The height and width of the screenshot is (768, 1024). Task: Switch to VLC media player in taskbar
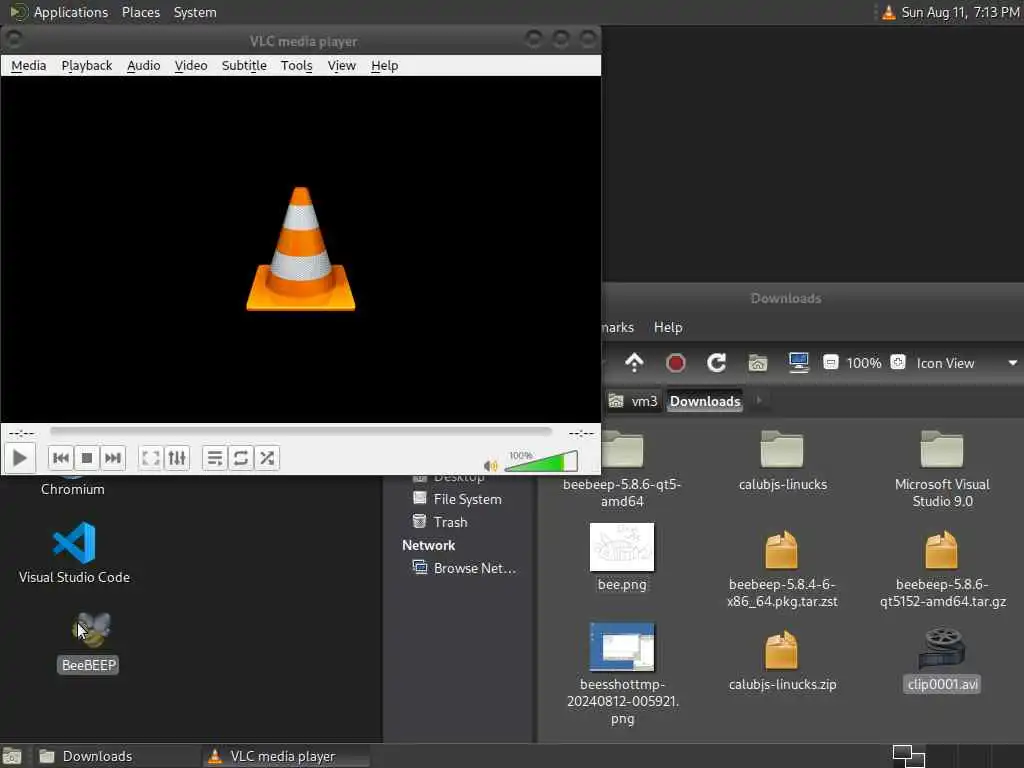[x=285, y=756]
